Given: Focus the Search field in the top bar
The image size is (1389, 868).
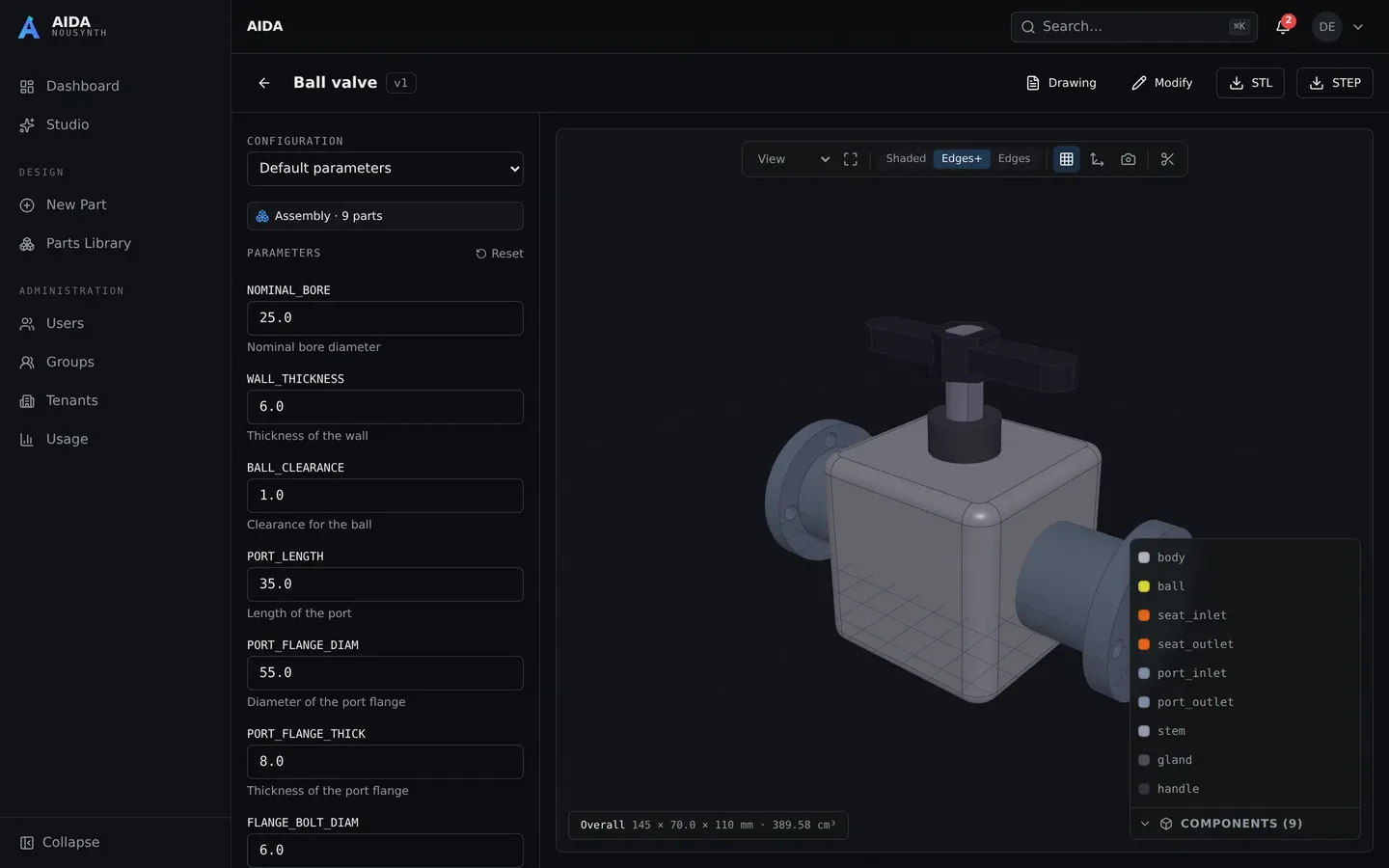Looking at the screenshot, I should pyautogui.click(x=1133, y=27).
